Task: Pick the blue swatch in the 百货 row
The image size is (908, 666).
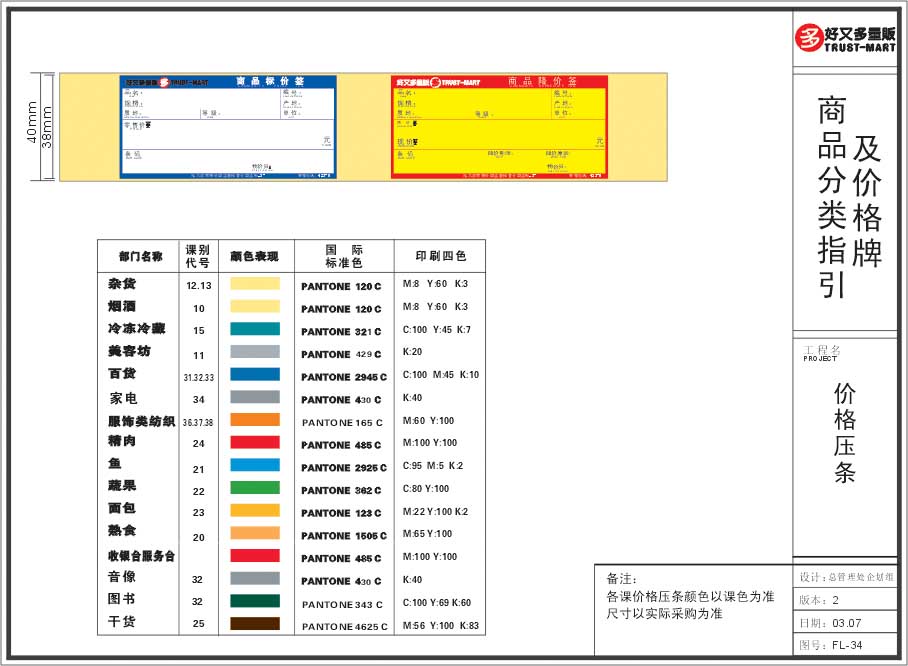Action: [x=255, y=375]
